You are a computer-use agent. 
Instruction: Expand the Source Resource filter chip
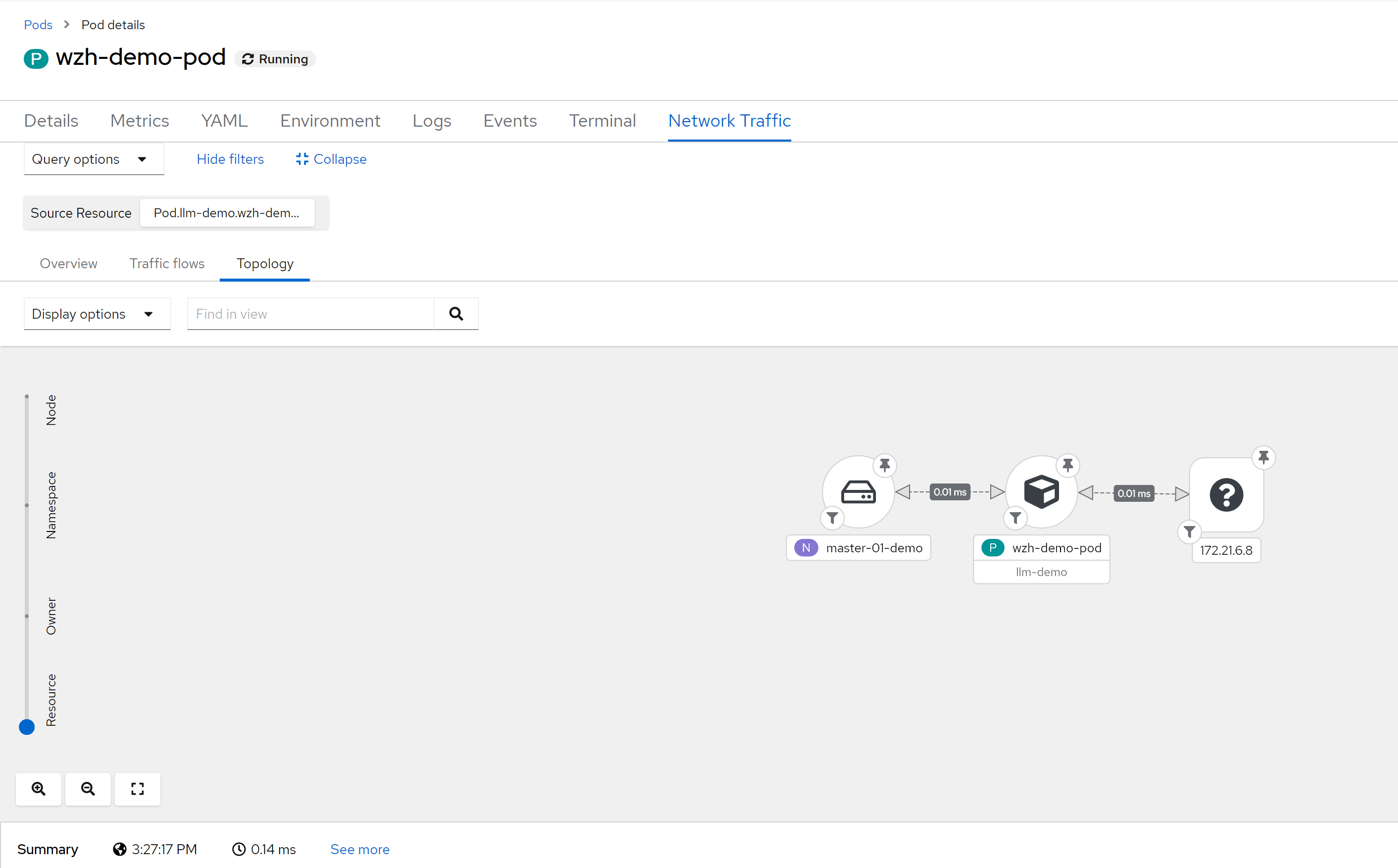pos(227,213)
